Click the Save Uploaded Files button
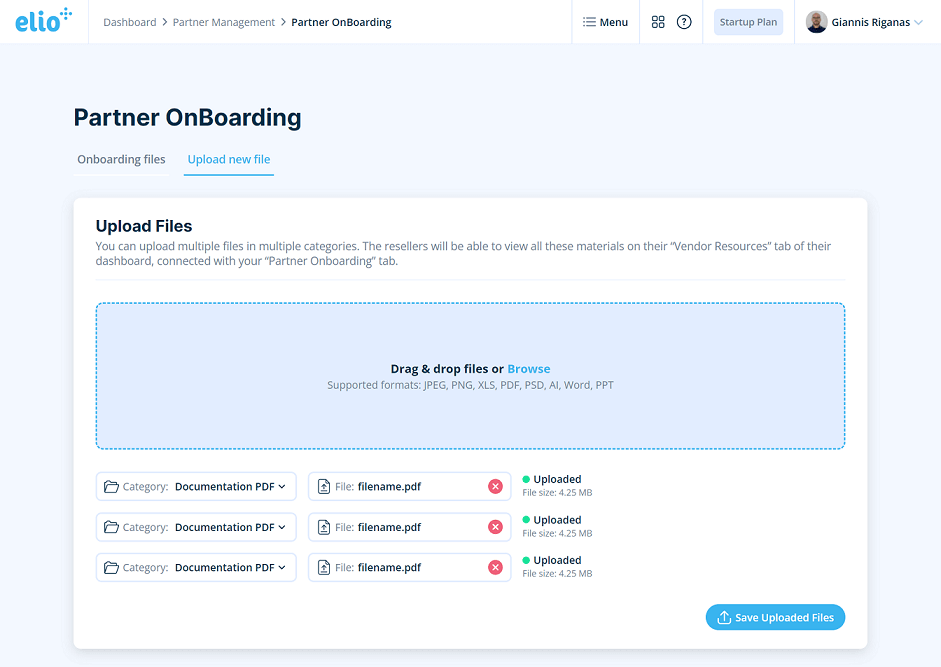This screenshot has width=941, height=667. [775, 617]
